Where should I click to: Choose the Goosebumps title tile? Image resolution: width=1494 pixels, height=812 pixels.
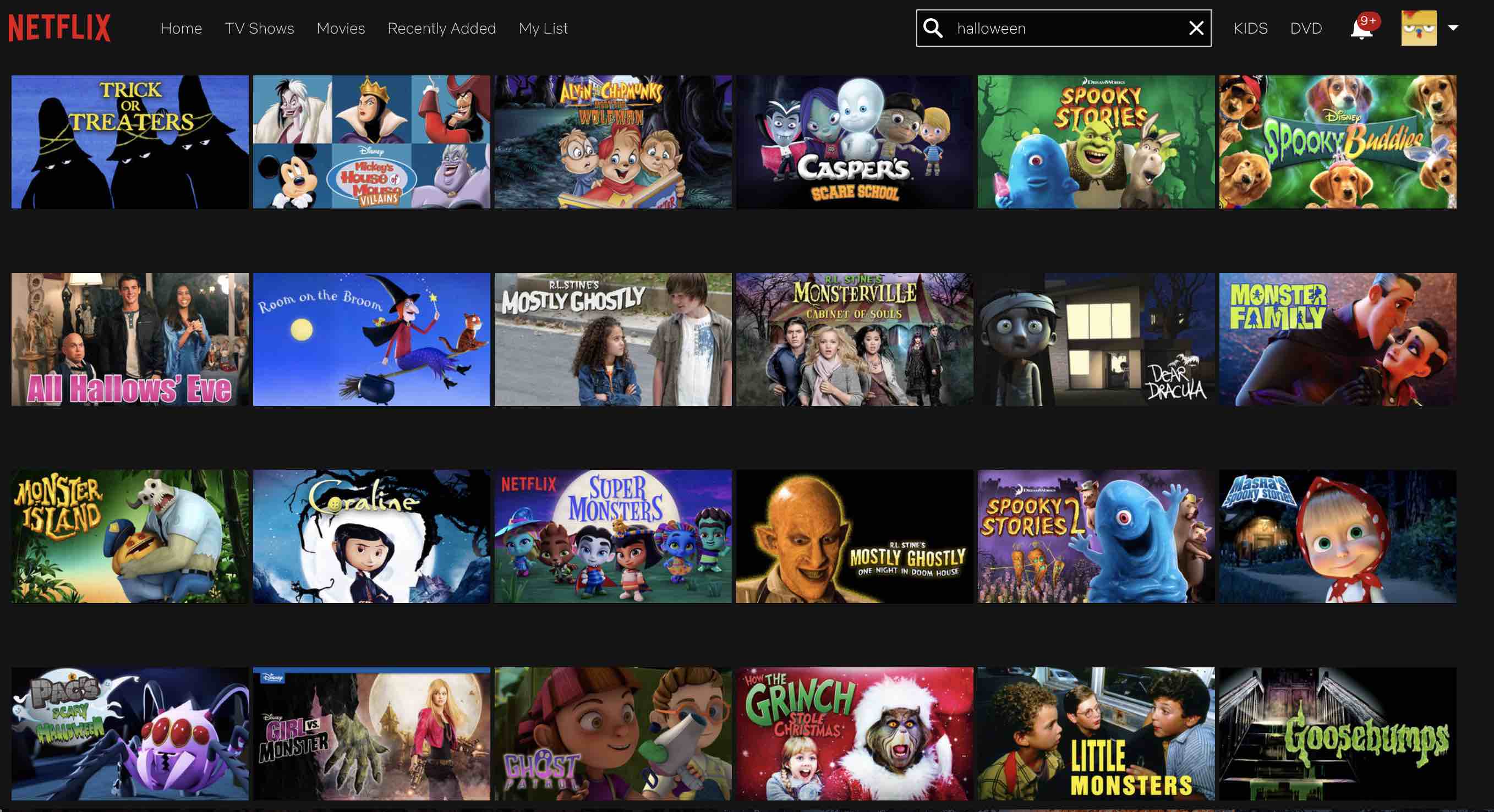pos(1337,734)
